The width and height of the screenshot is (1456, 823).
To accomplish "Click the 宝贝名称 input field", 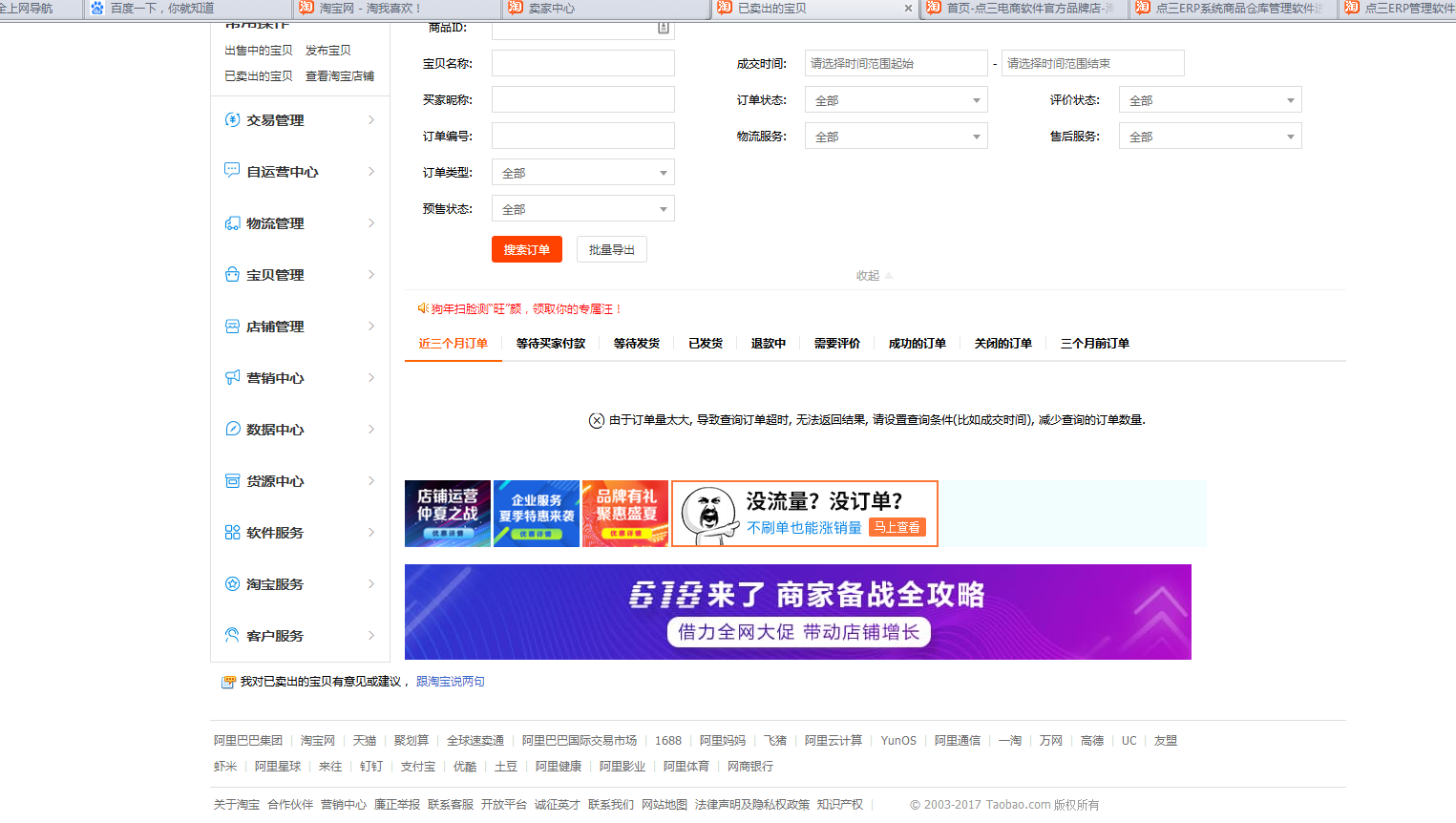I will coord(583,64).
